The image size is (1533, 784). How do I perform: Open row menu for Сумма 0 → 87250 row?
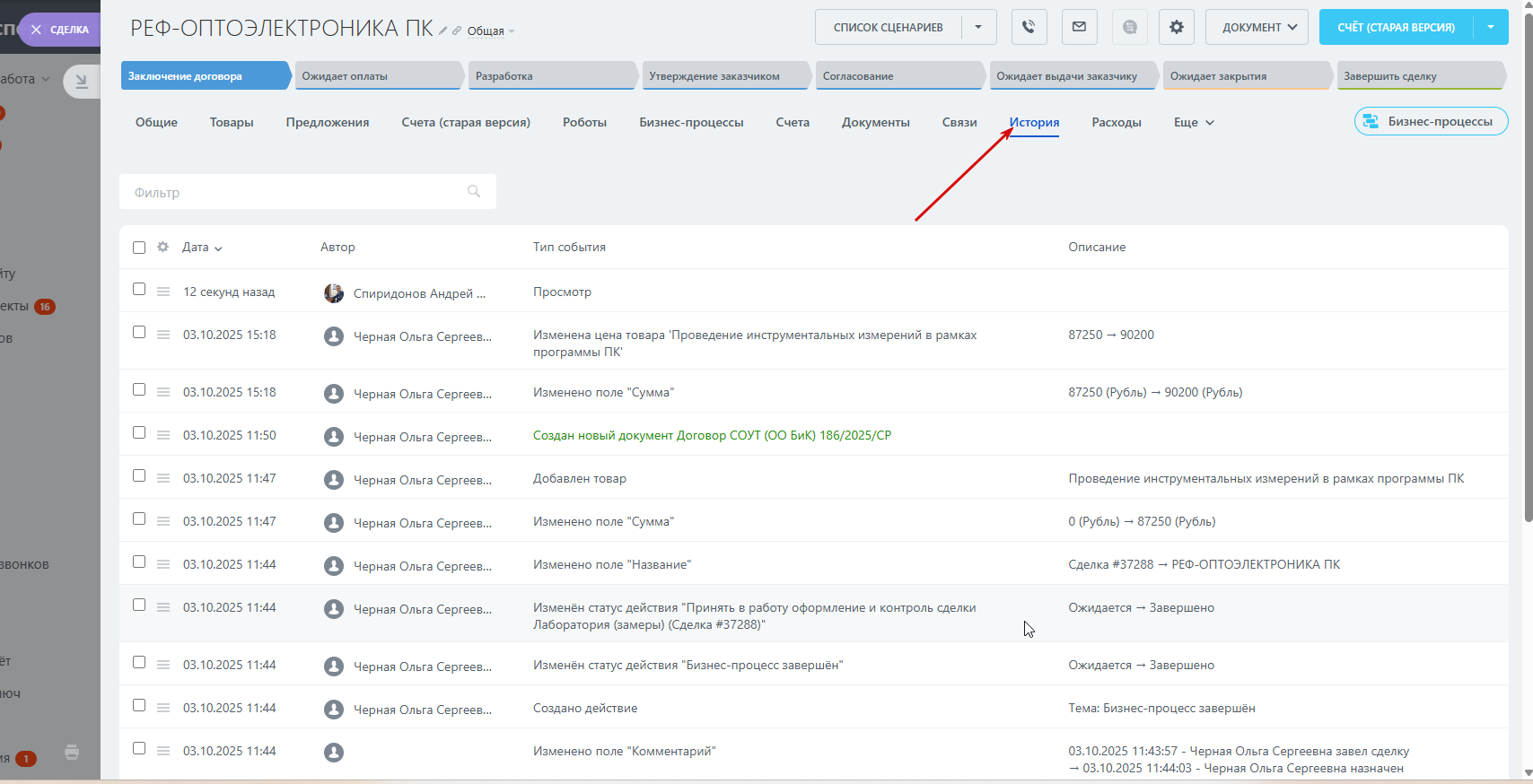pyautogui.click(x=163, y=521)
